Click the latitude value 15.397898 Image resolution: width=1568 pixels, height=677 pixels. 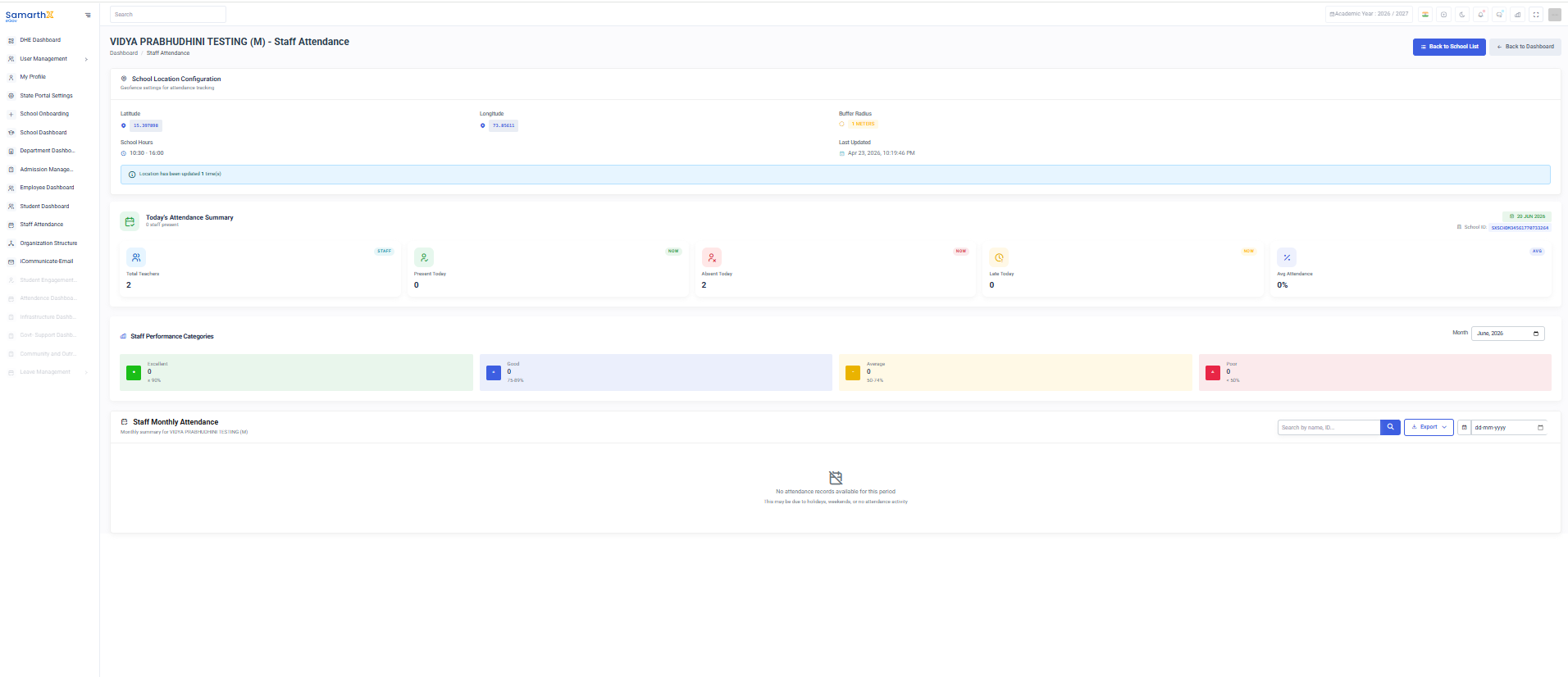[x=146, y=126]
